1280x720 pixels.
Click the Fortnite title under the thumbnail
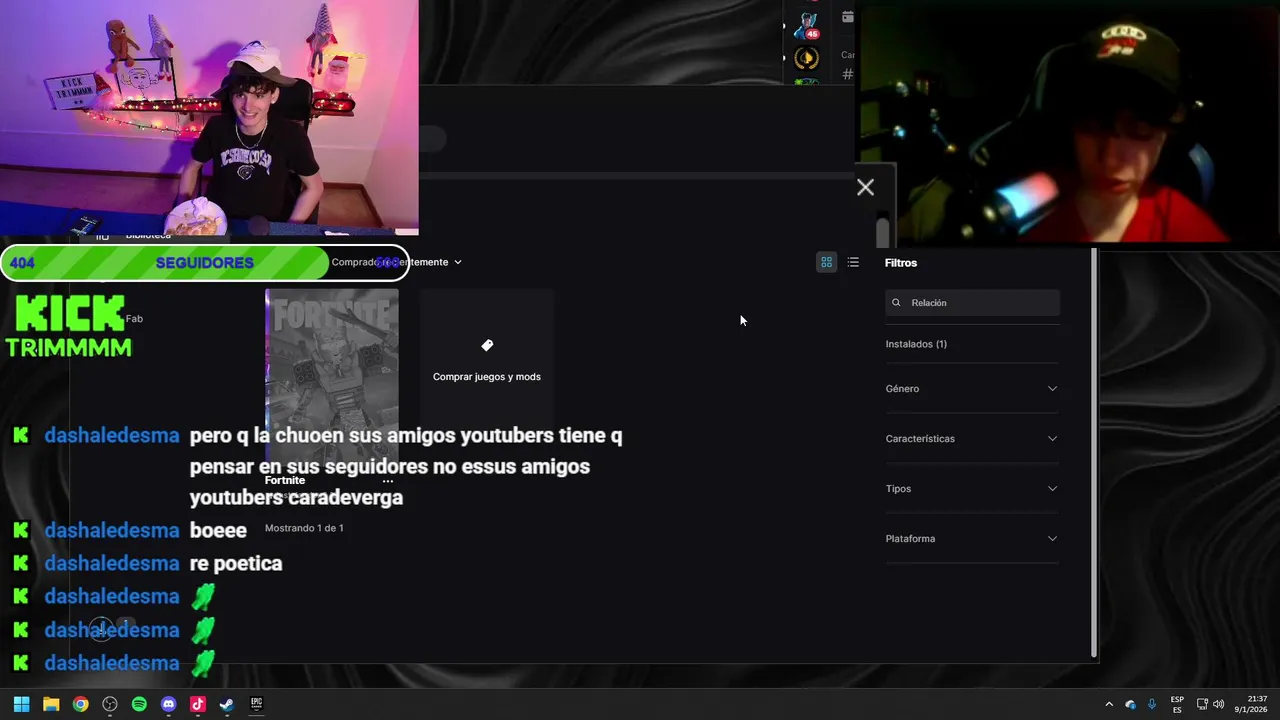click(x=285, y=480)
